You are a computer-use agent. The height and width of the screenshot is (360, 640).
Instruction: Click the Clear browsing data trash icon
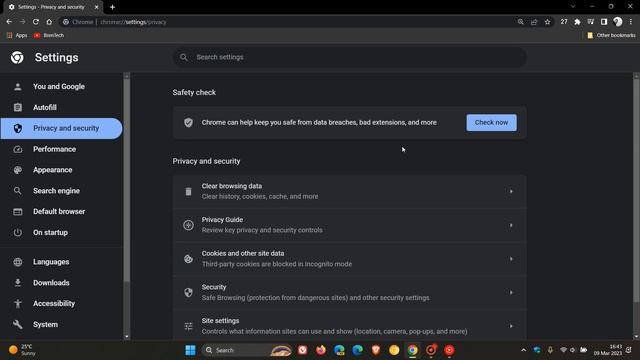tap(188, 191)
